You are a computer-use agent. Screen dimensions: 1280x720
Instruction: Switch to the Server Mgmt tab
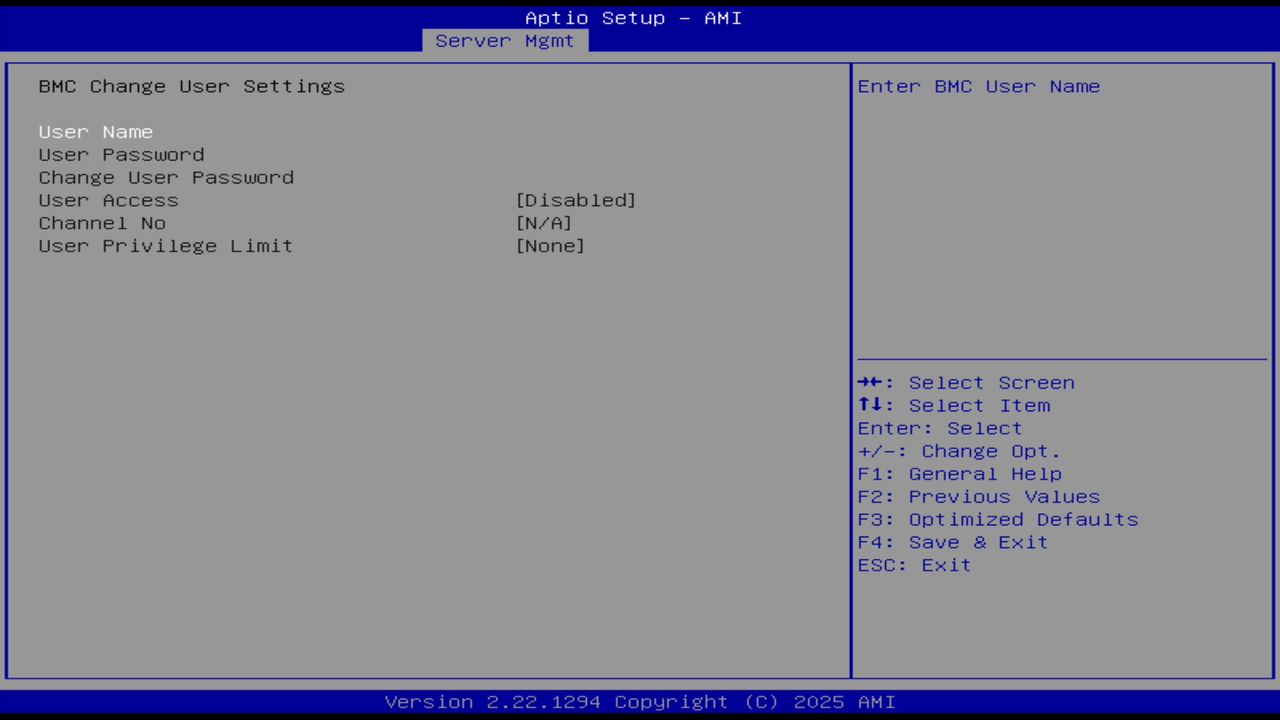point(505,40)
